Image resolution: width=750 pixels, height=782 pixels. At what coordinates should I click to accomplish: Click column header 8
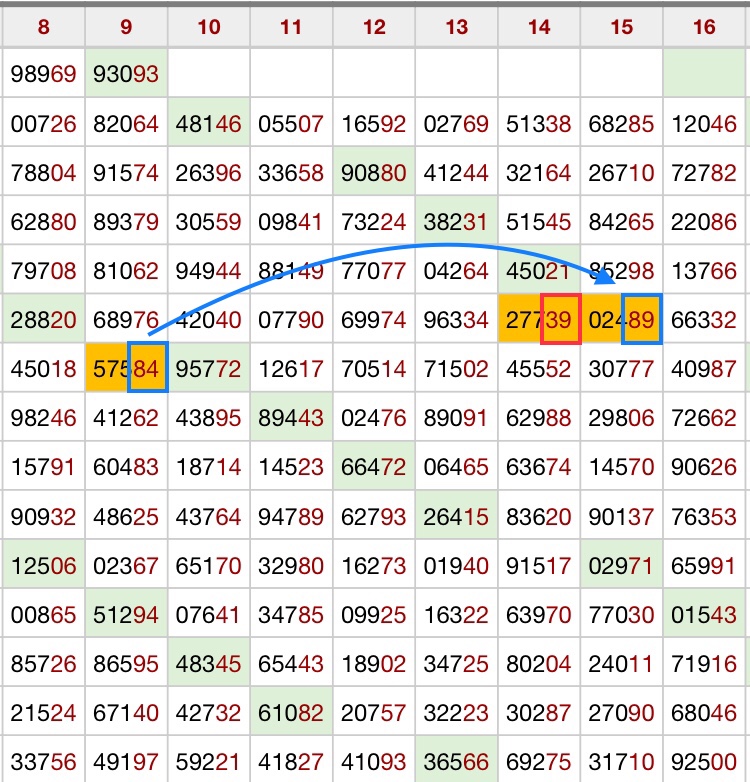[43, 27]
